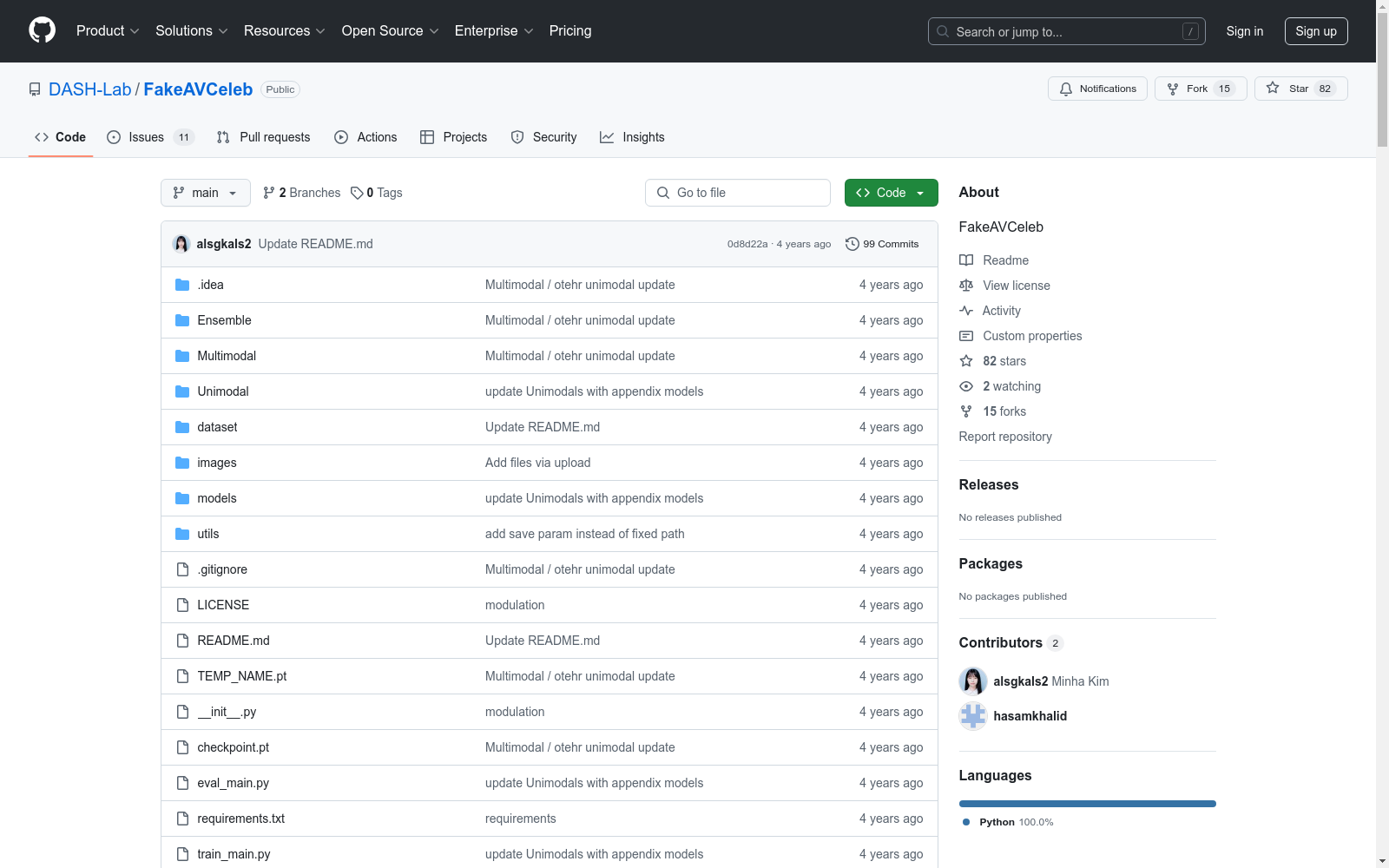The image size is (1389, 868).
Task: Open the eval_main.py file
Action: pyautogui.click(x=234, y=783)
